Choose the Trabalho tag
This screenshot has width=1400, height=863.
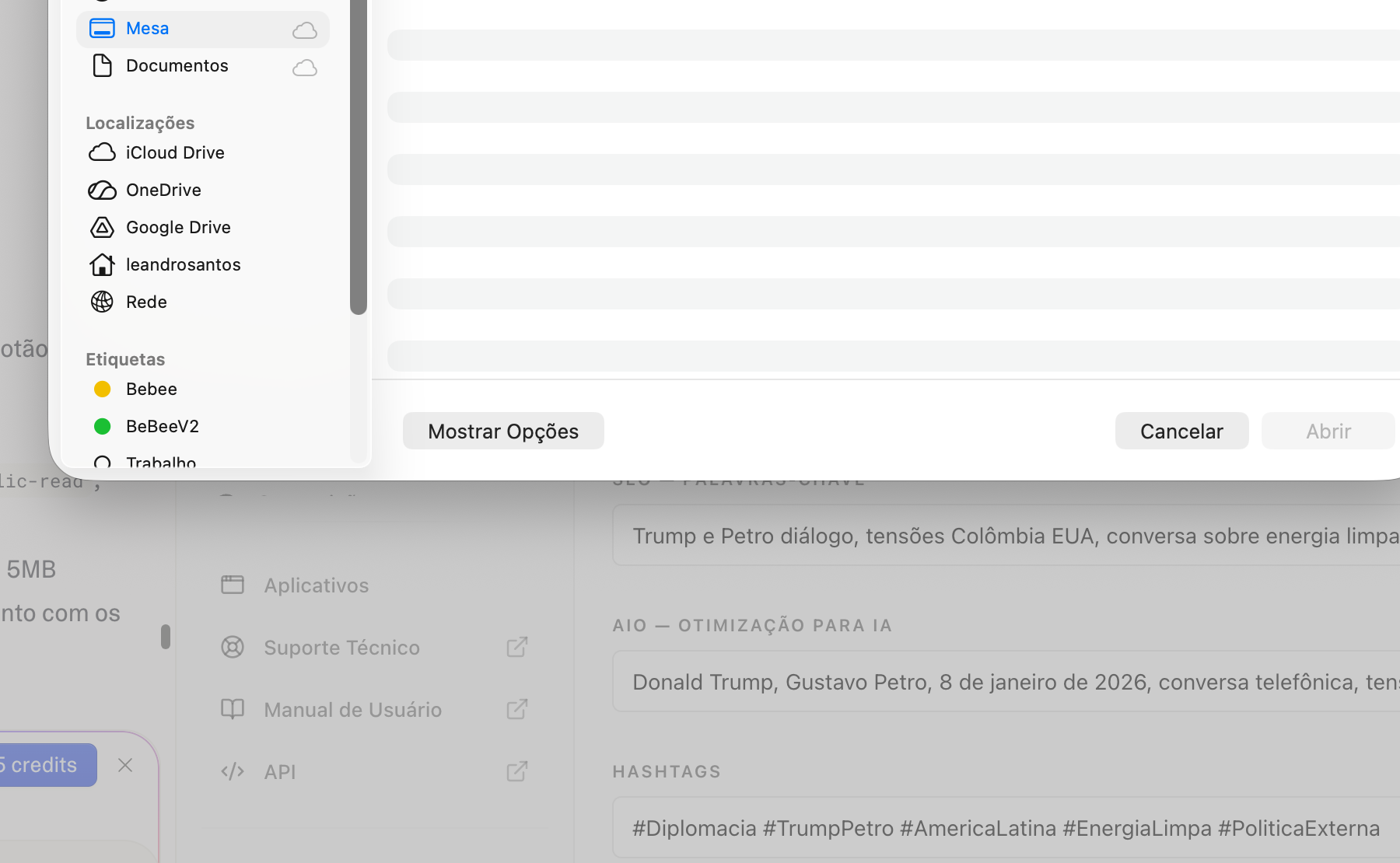tap(160, 462)
